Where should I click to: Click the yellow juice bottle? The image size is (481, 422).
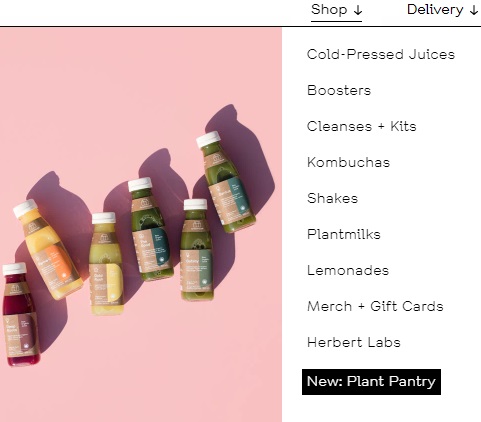click(x=106, y=263)
